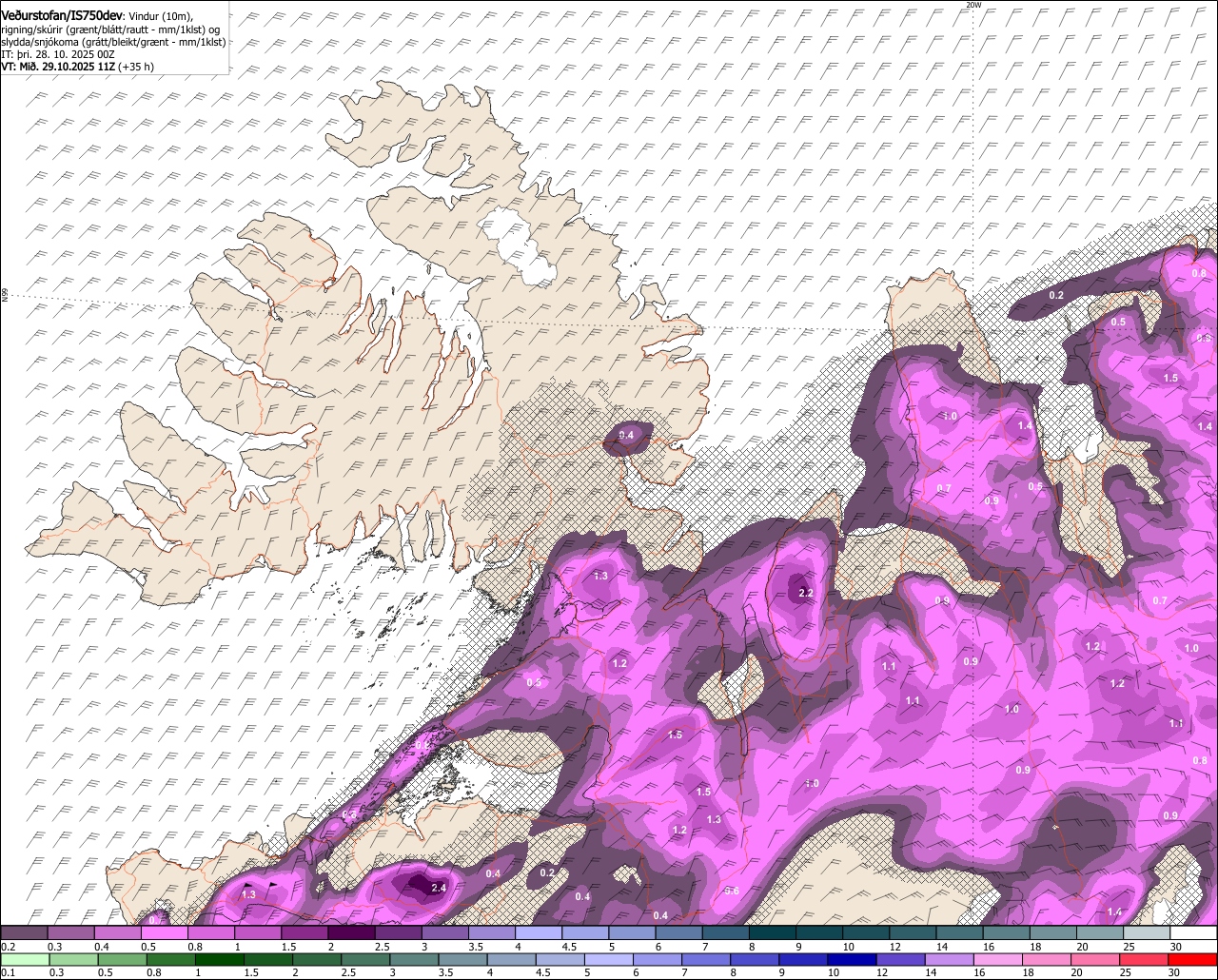The image size is (1218, 980).
Task: Pick the darkest purple 2 mm swatch in upper legend row
Action: 351,932
